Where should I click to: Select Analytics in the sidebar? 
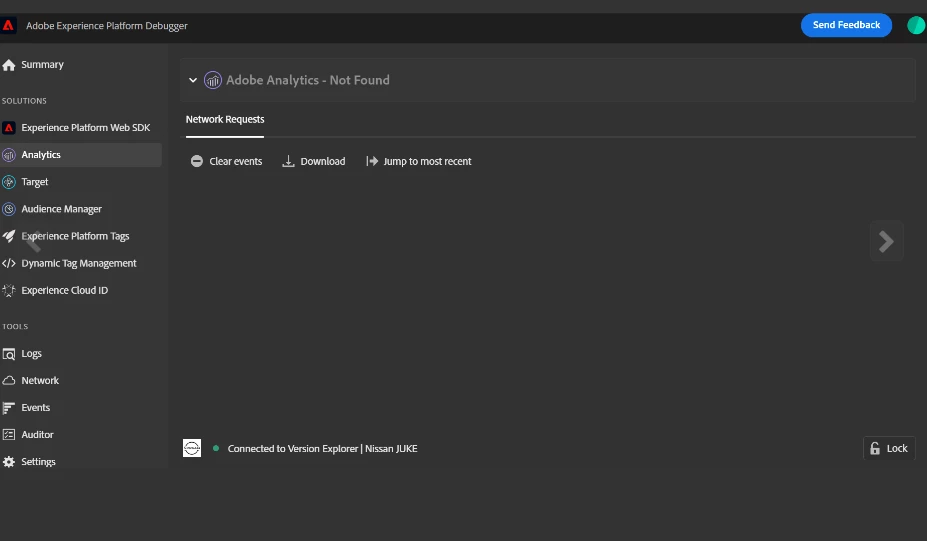pyautogui.click(x=81, y=155)
